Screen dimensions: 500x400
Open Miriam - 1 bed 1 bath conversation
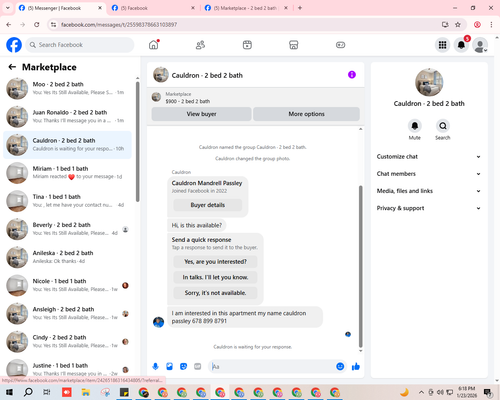click(x=67, y=173)
